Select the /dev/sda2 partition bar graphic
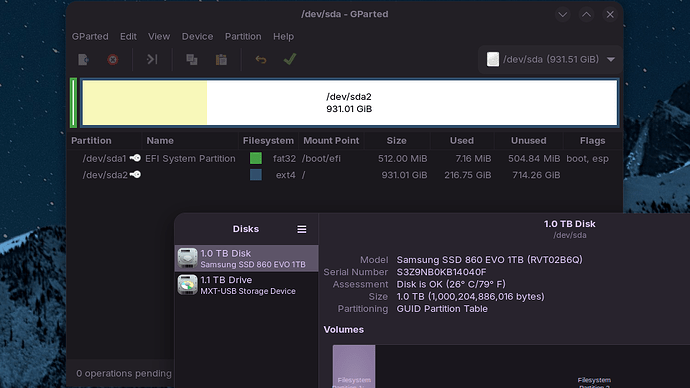Image resolution: width=690 pixels, height=388 pixels. (349, 102)
